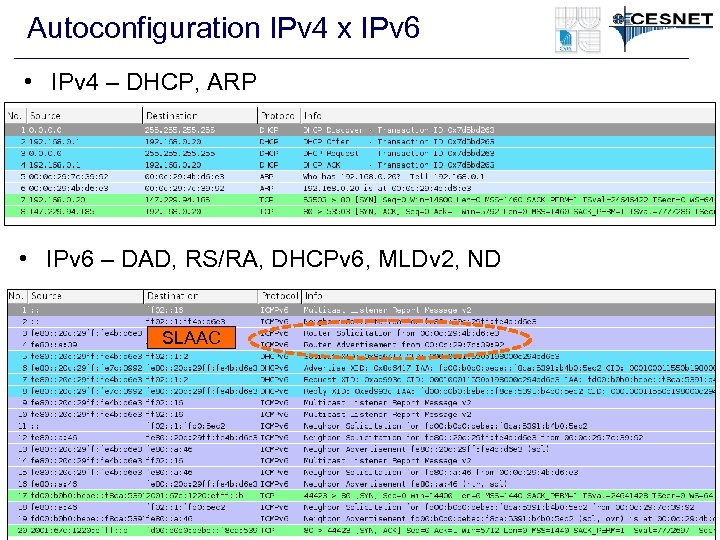The height and width of the screenshot is (540, 720).
Task: Click the slide title 'Autoconfiguration IPv4 x IPv6'
Action: [223, 28]
